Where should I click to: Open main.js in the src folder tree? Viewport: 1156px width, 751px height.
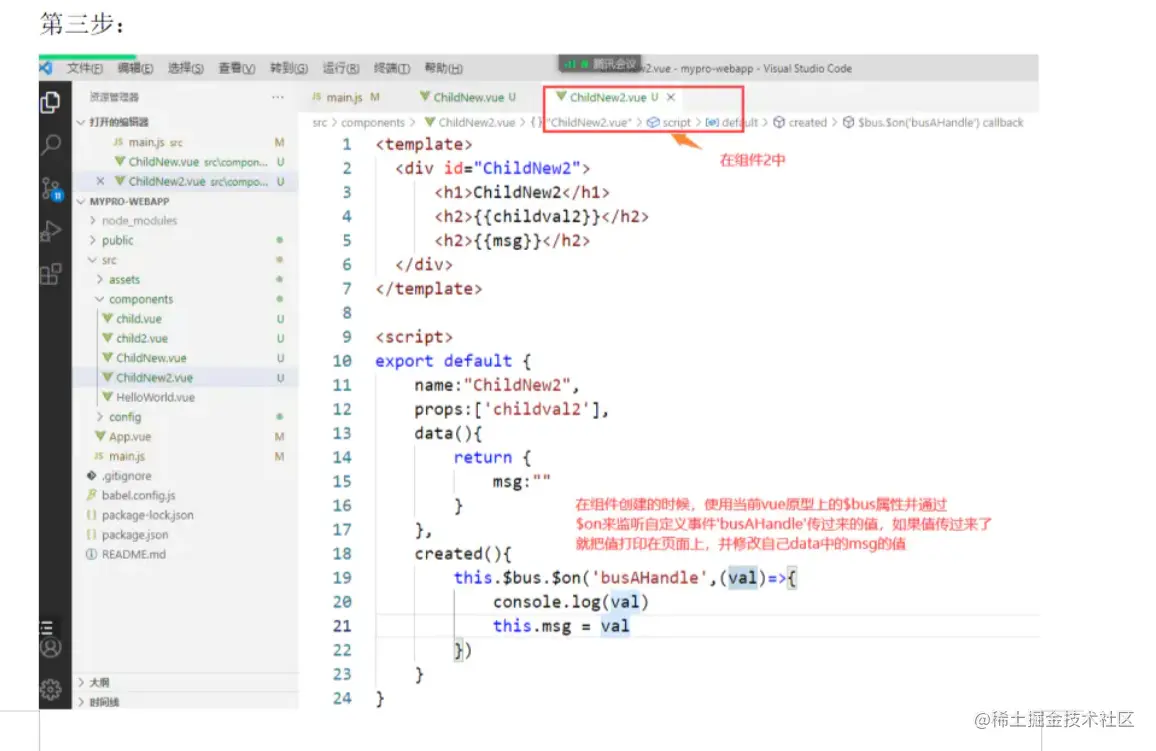pyautogui.click(x=127, y=456)
